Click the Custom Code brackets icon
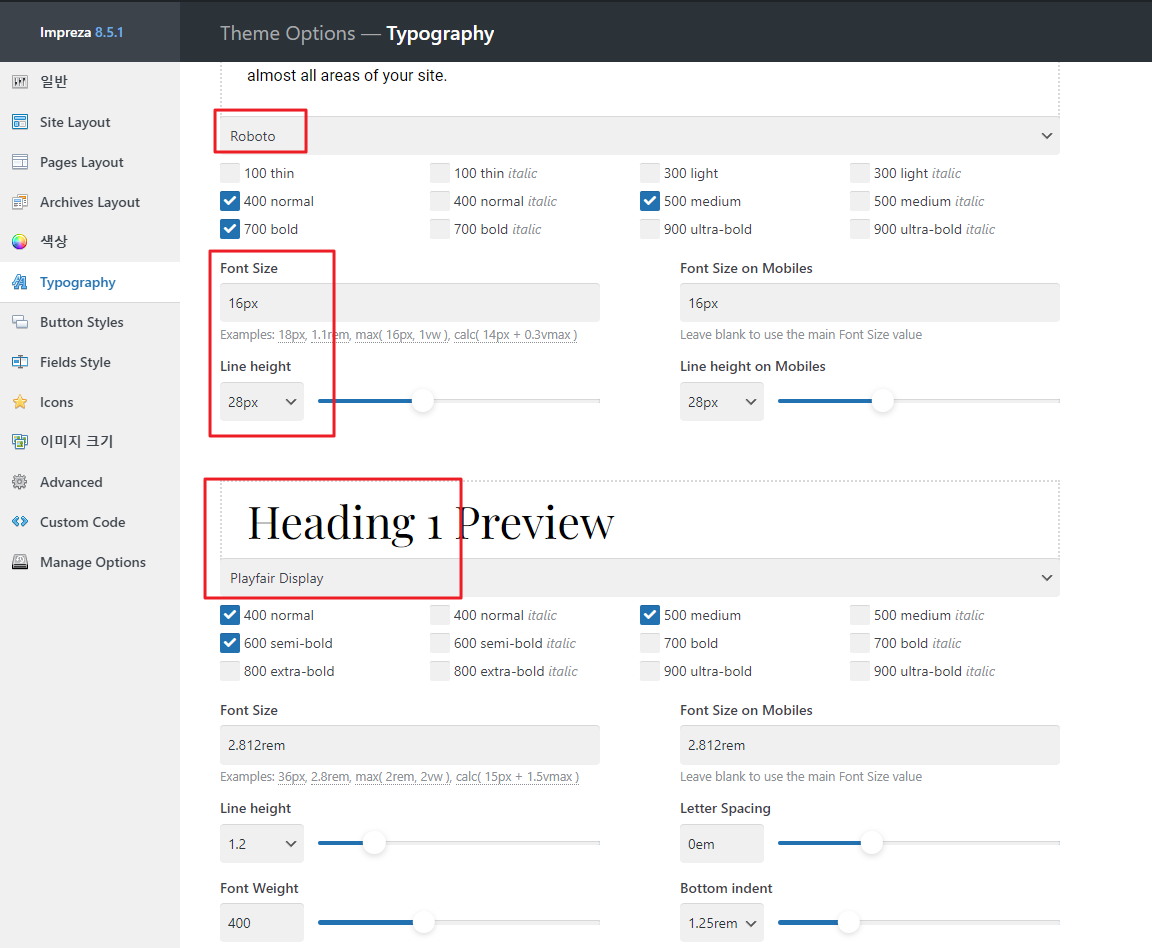Screen dimensions: 1152x948 click(20, 522)
